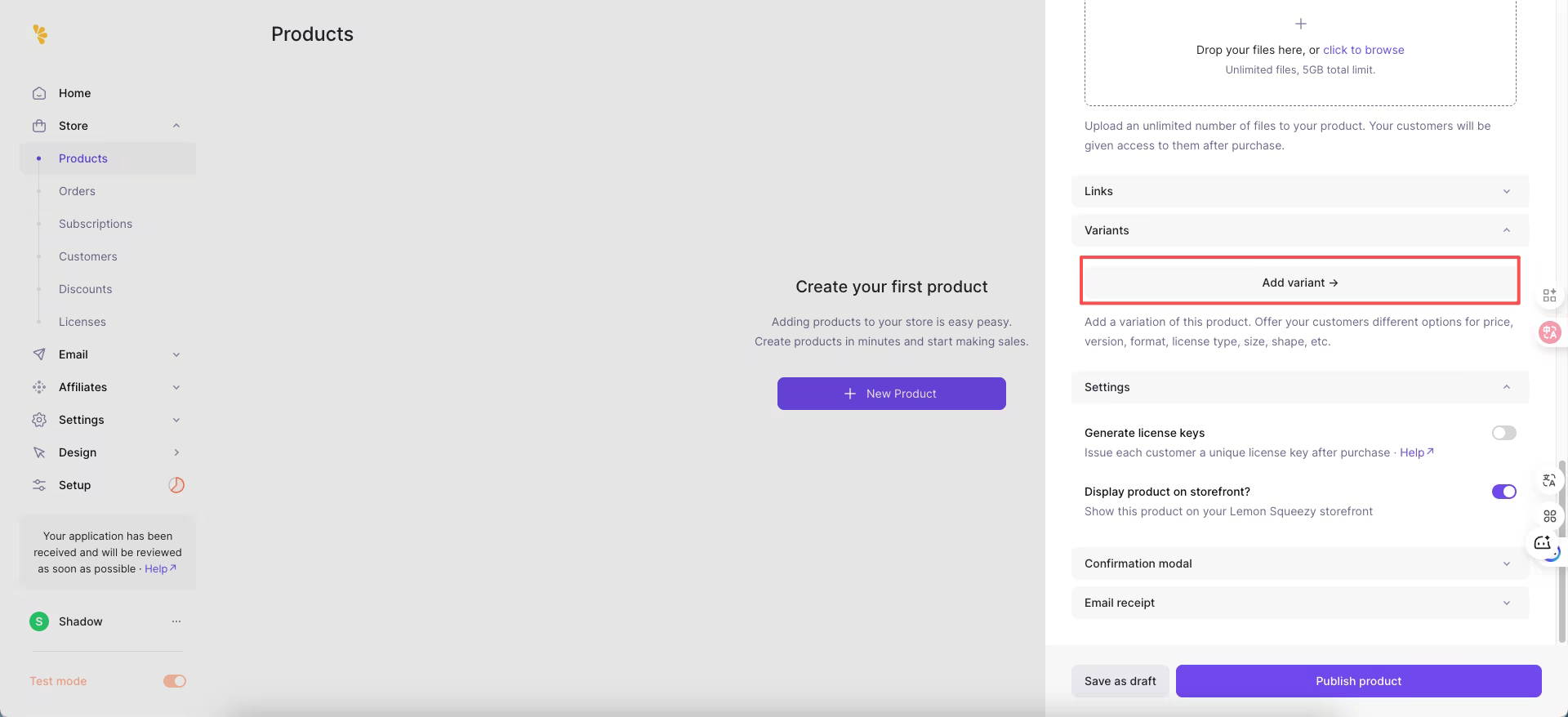Image resolution: width=1568 pixels, height=717 pixels.
Task: Click the Home house icon
Action: coord(39,93)
